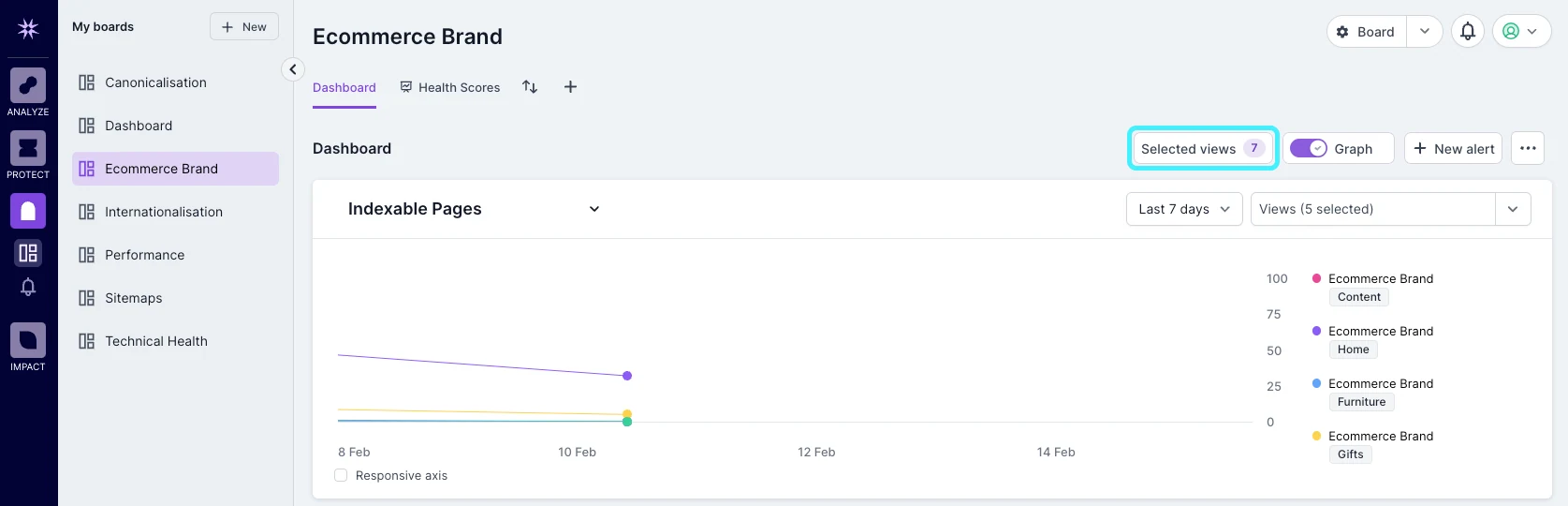Click the blue Furniture legend dot

[x=1316, y=383]
